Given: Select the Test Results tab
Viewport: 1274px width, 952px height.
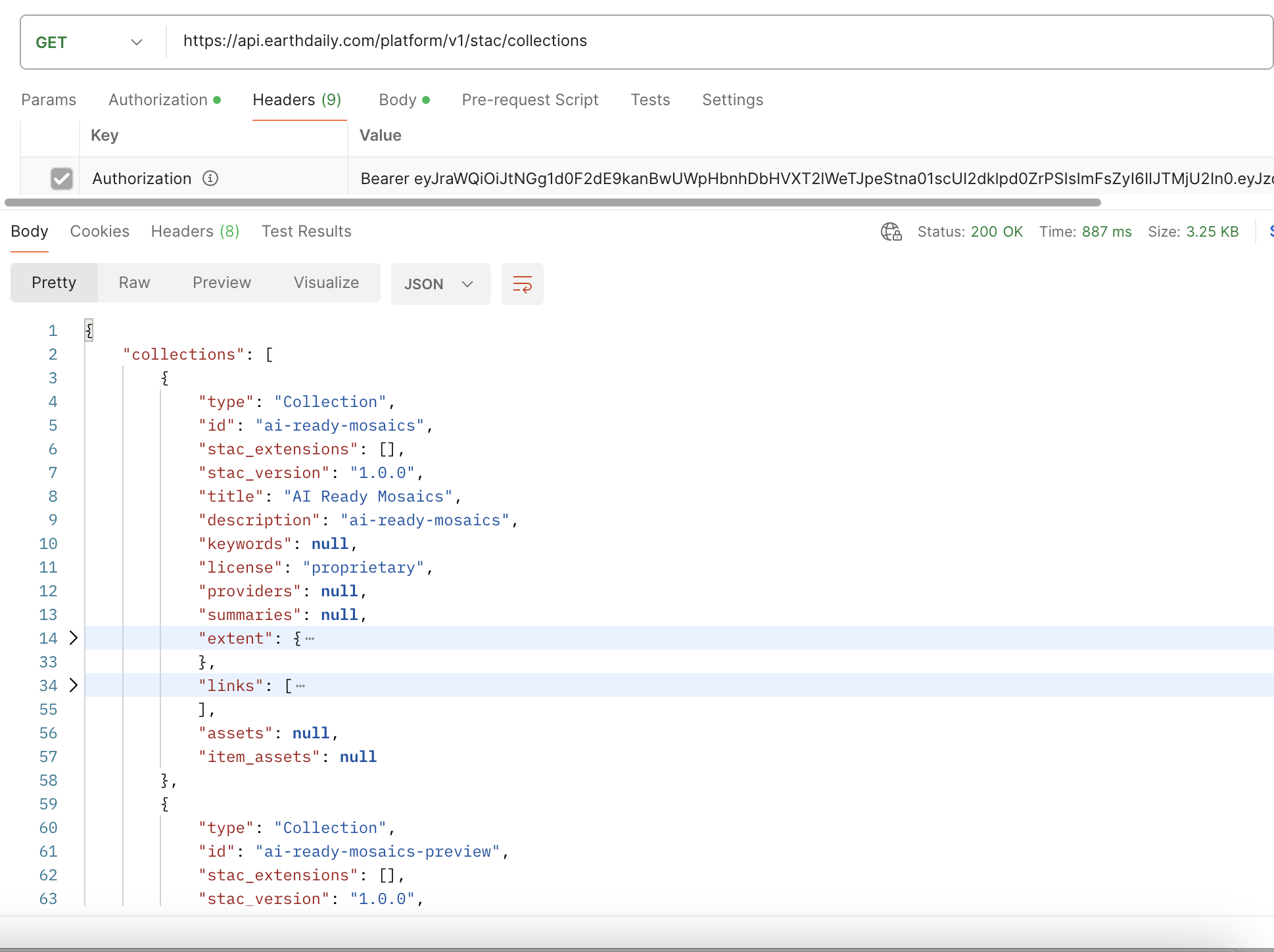Looking at the screenshot, I should pos(306,231).
